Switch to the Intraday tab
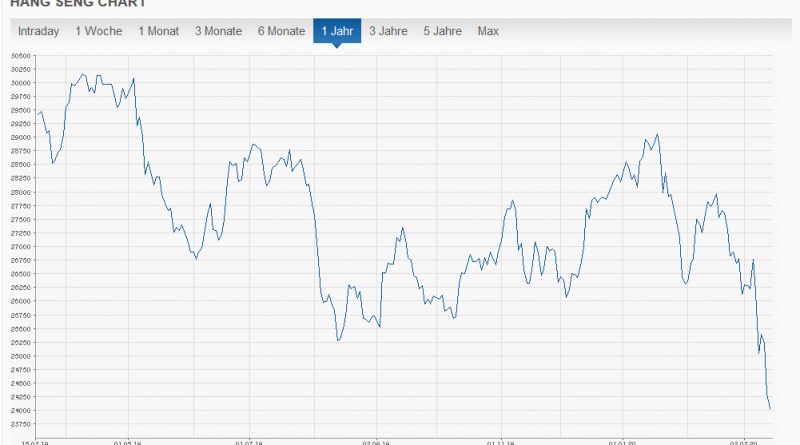 tap(40, 31)
